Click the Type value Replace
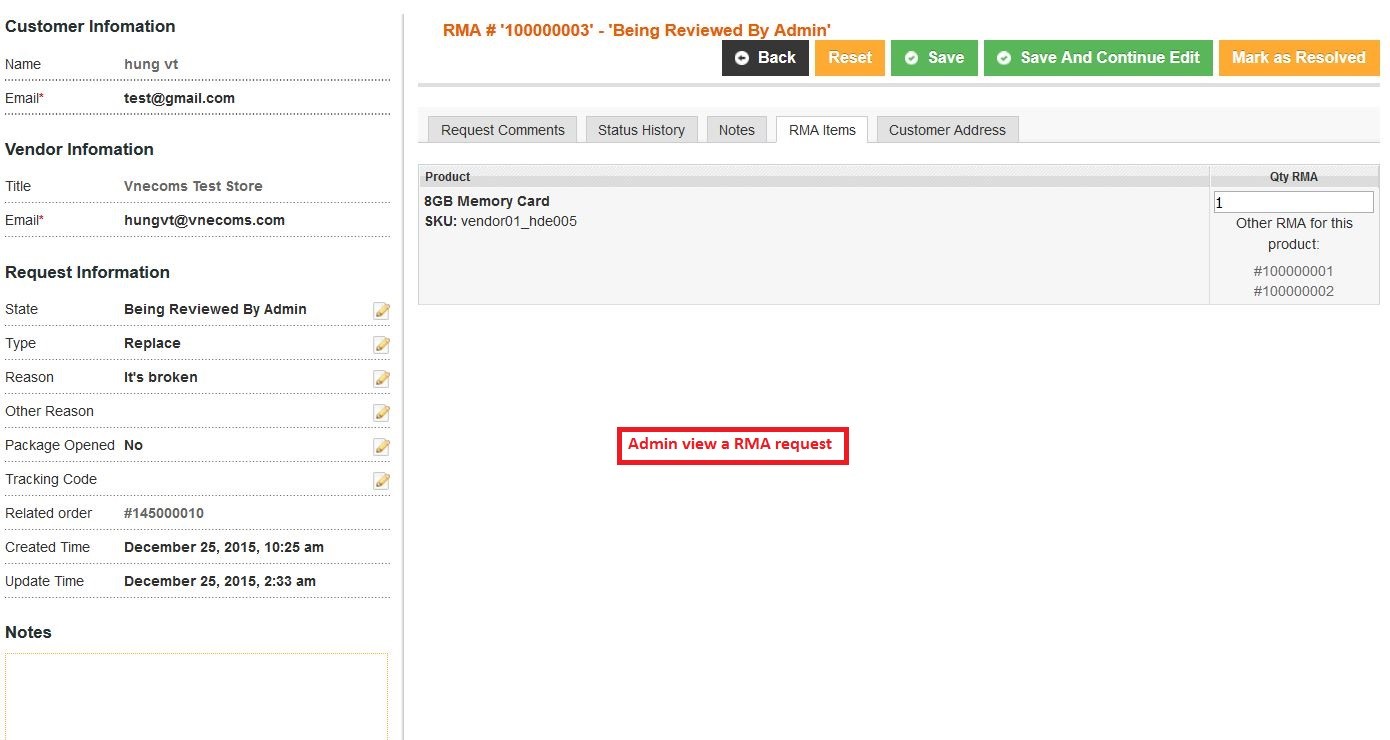The width and height of the screenshot is (1390, 740). pos(152,343)
